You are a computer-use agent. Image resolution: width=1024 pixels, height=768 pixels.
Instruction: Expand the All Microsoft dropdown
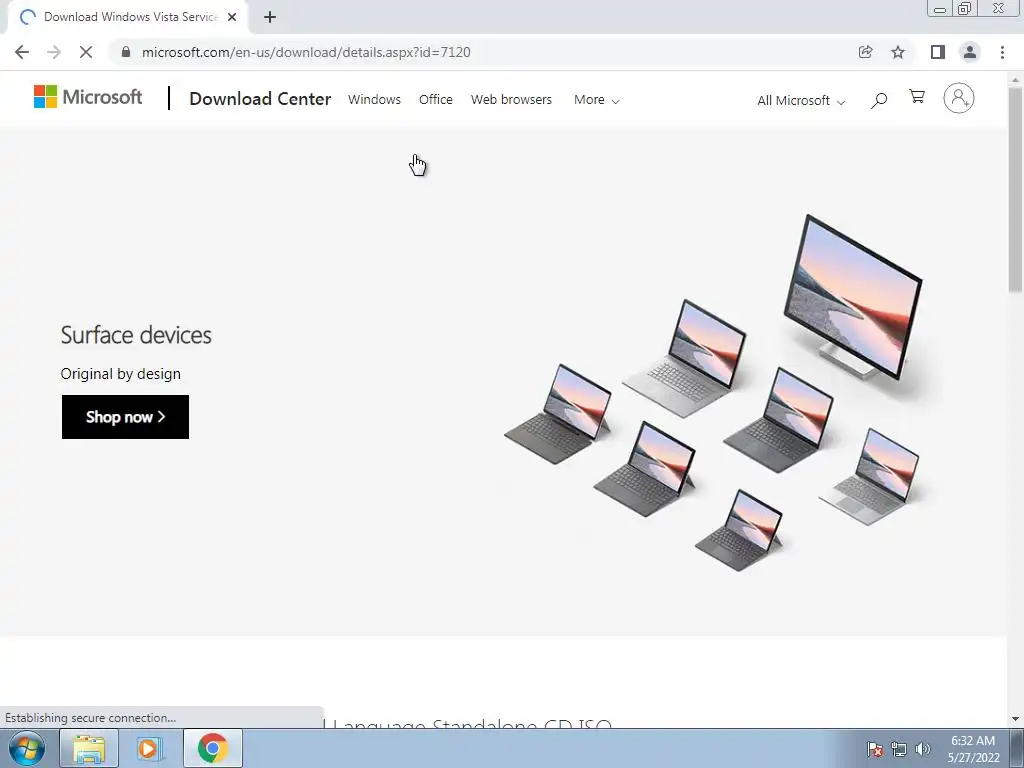(801, 101)
